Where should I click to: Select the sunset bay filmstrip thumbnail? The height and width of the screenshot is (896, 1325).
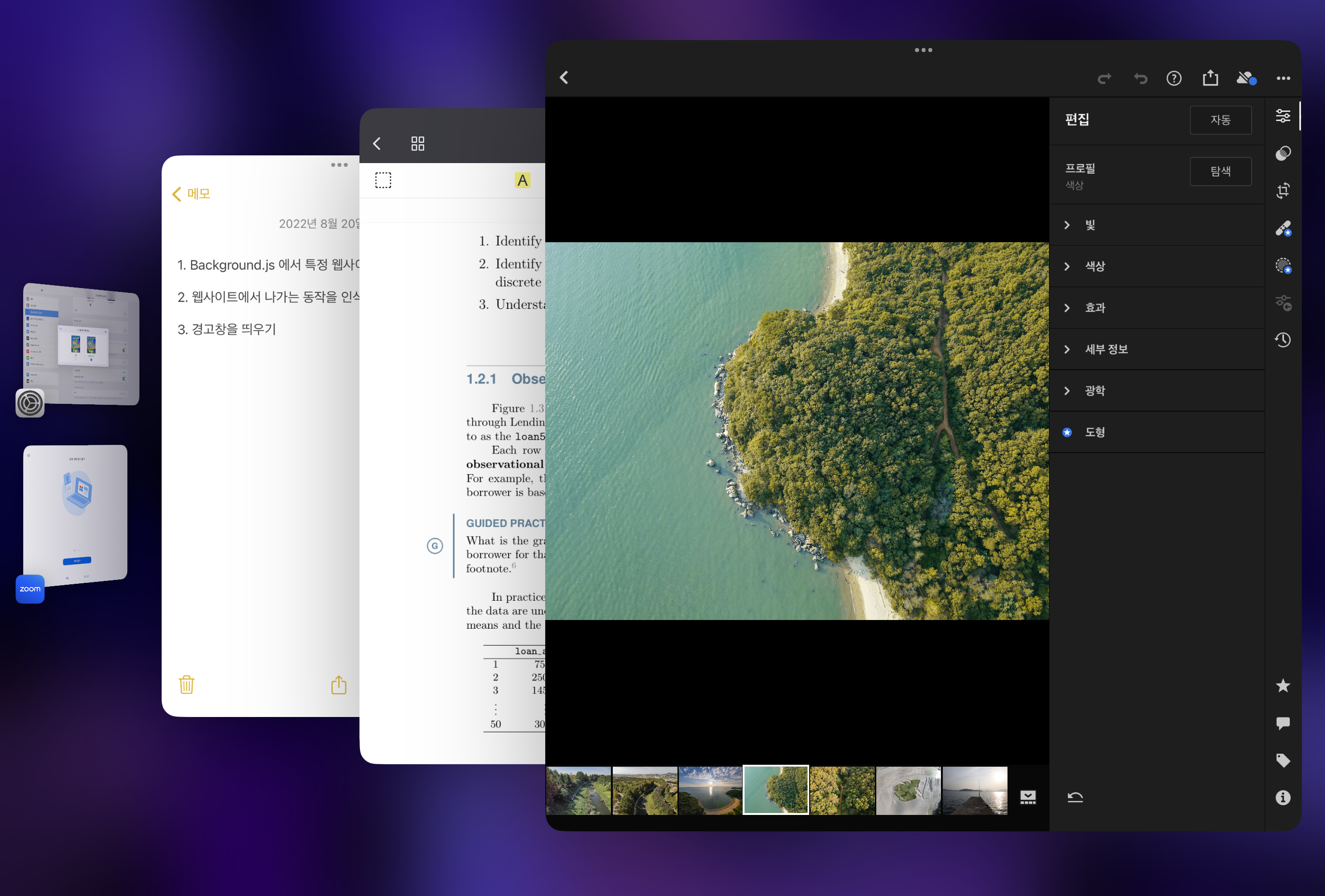[x=710, y=790]
